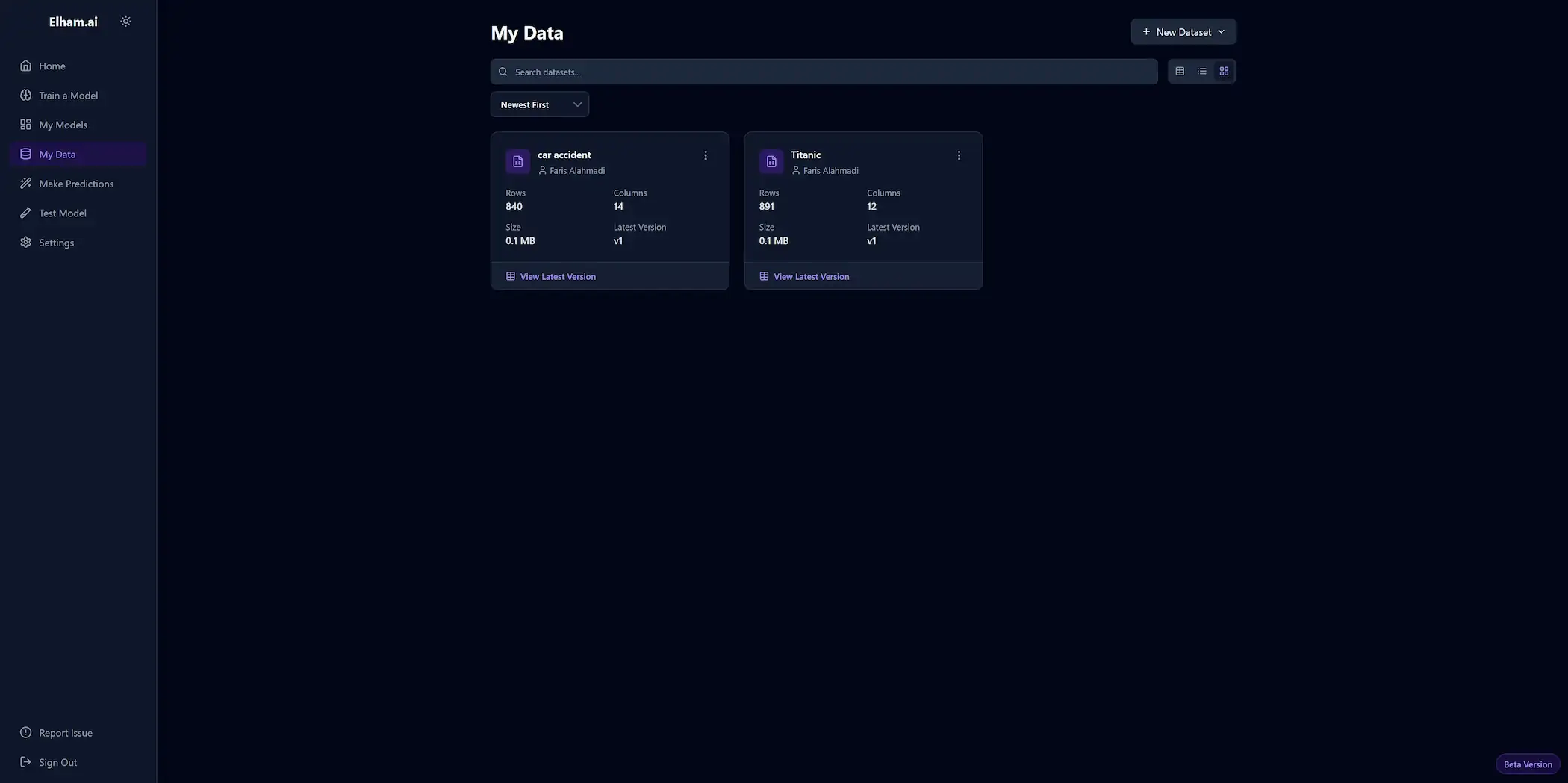1568x783 pixels.
Task: Open Settings via gear icon
Action: [25, 243]
